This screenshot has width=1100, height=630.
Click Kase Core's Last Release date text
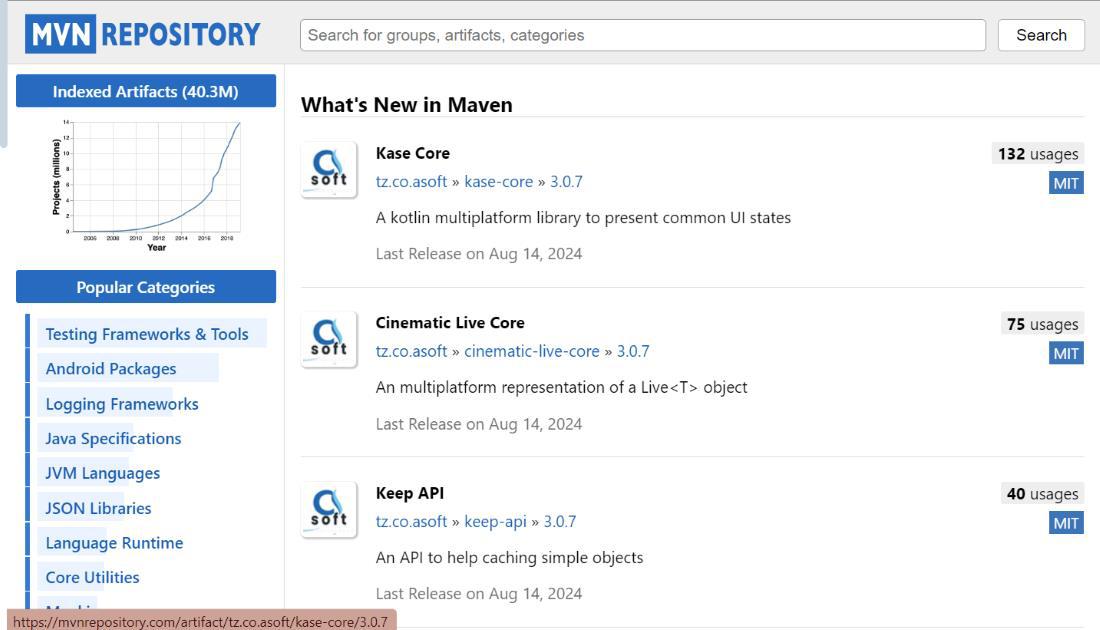[478, 254]
